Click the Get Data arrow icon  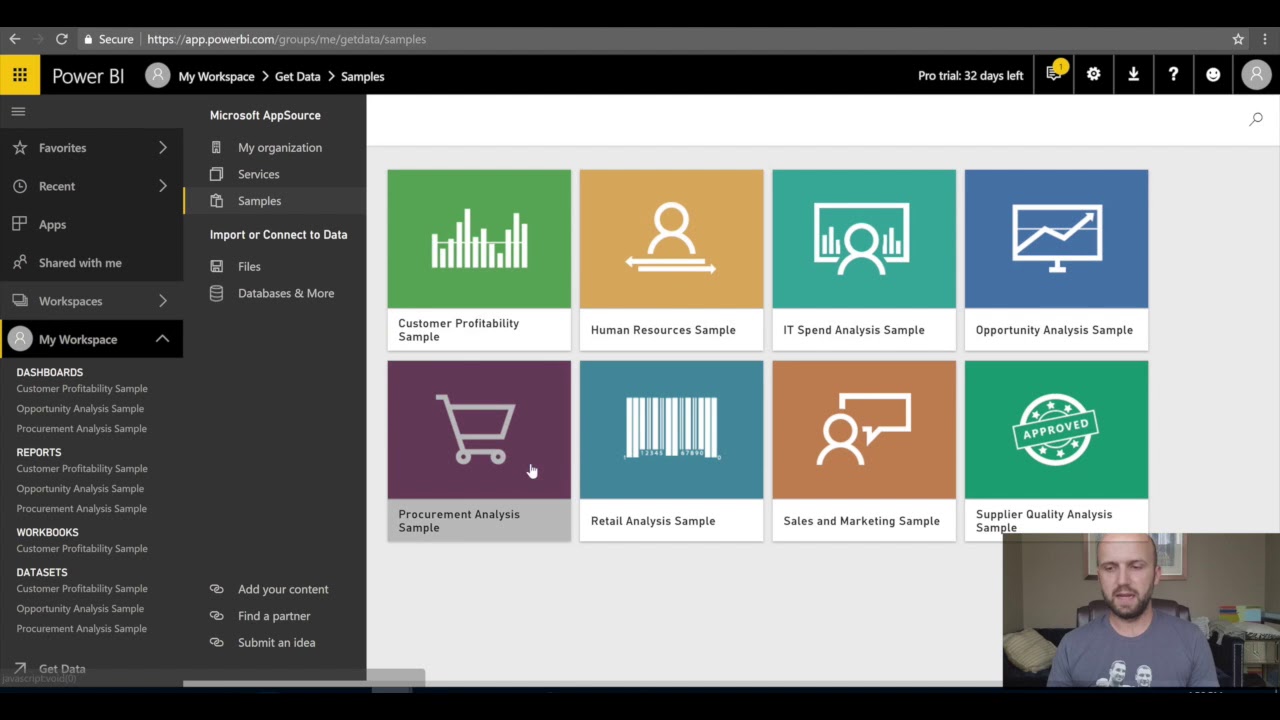pyautogui.click(x=19, y=668)
